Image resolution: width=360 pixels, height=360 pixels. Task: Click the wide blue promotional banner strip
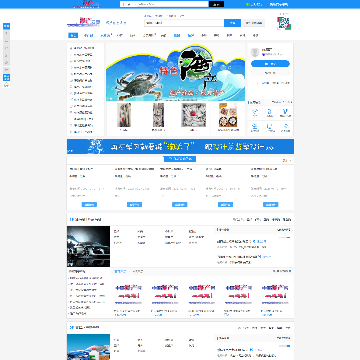180,146
